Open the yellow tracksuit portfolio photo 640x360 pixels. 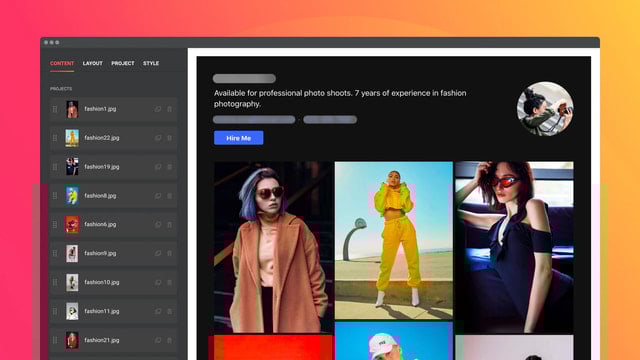point(394,240)
